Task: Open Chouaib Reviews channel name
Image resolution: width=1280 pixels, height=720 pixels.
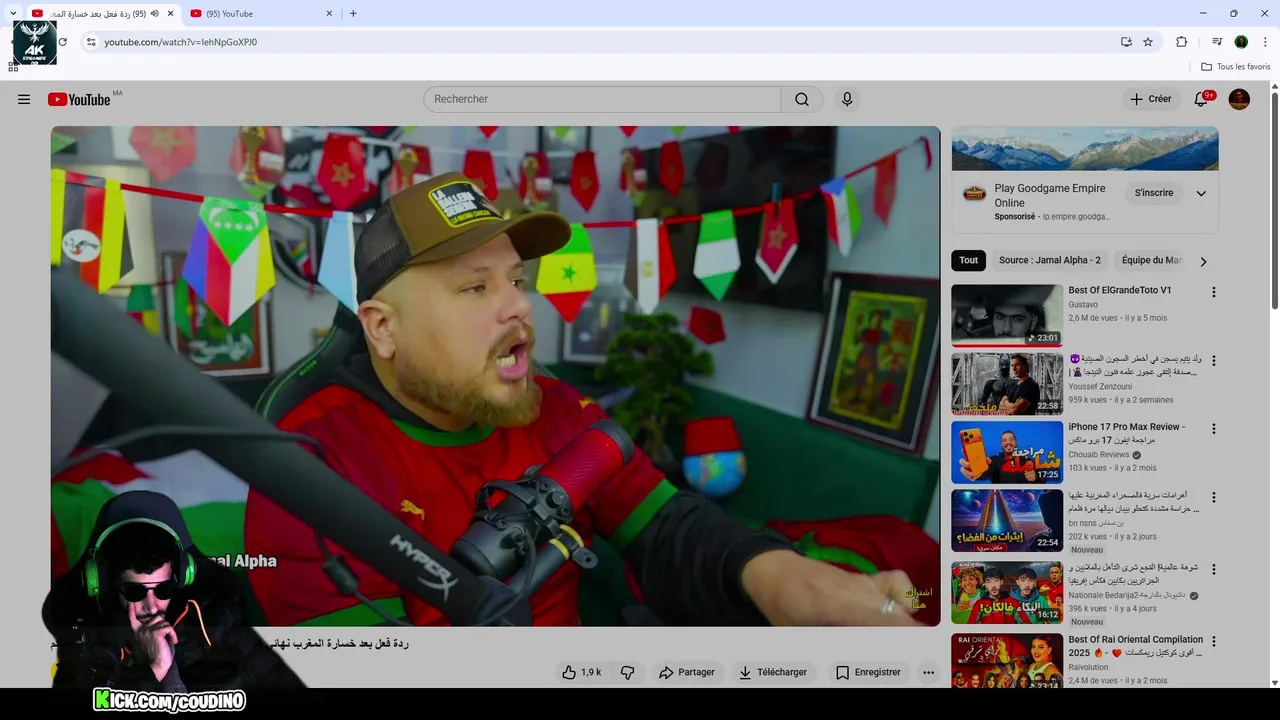Action: click(x=1098, y=454)
